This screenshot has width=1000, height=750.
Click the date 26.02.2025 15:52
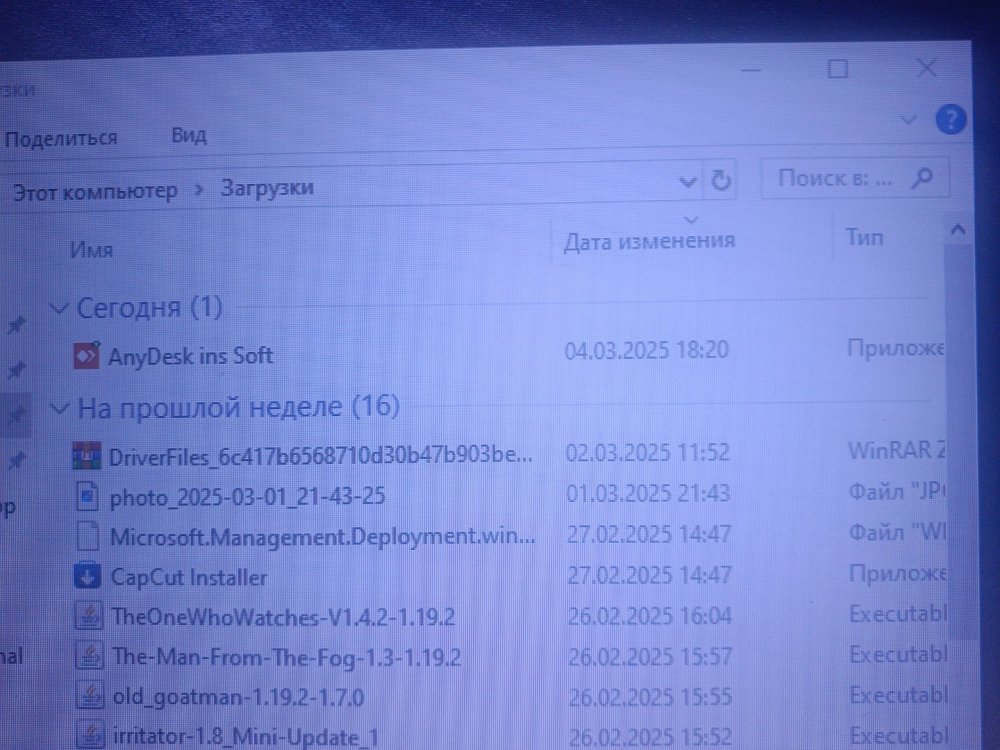point(650,737)
